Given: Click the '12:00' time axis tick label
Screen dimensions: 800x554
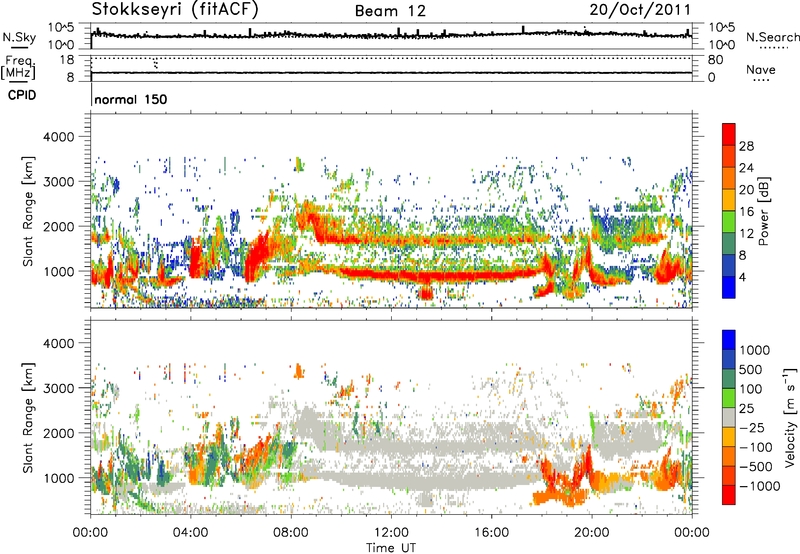Looking at the screenshot, I should (x=391, y=533).
